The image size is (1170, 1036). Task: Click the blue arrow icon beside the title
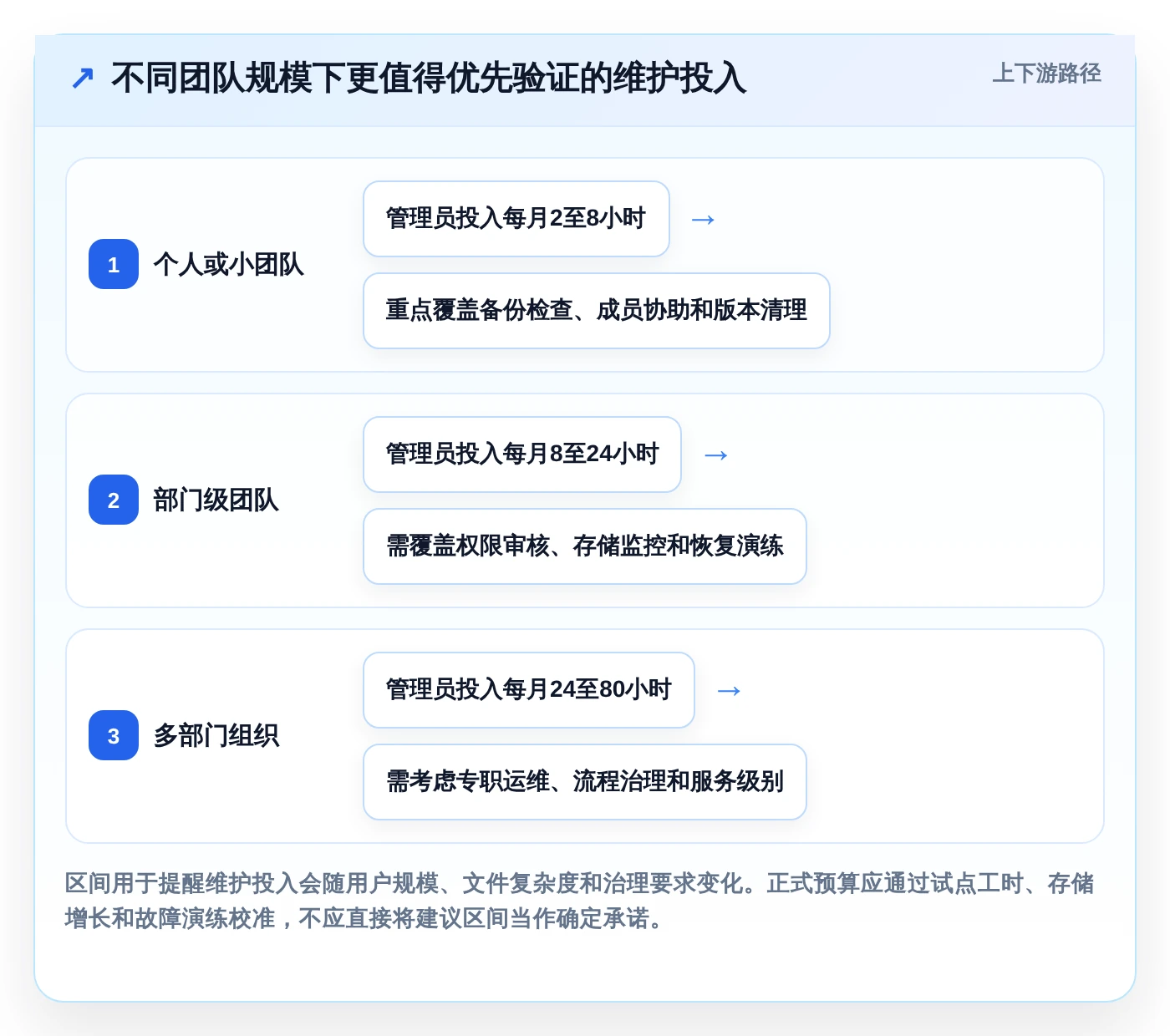(82, 79)
